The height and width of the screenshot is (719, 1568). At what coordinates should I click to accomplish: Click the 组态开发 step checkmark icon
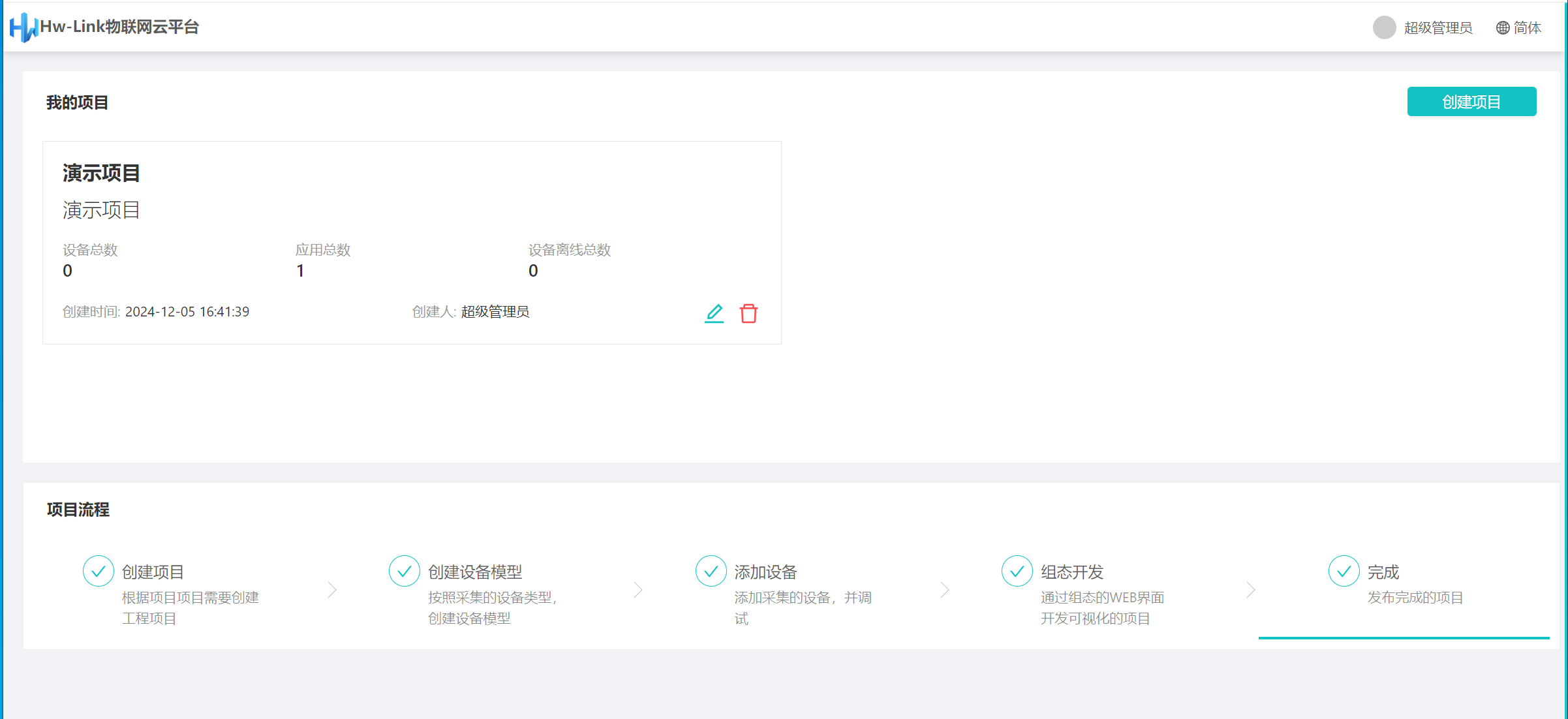1017,572
